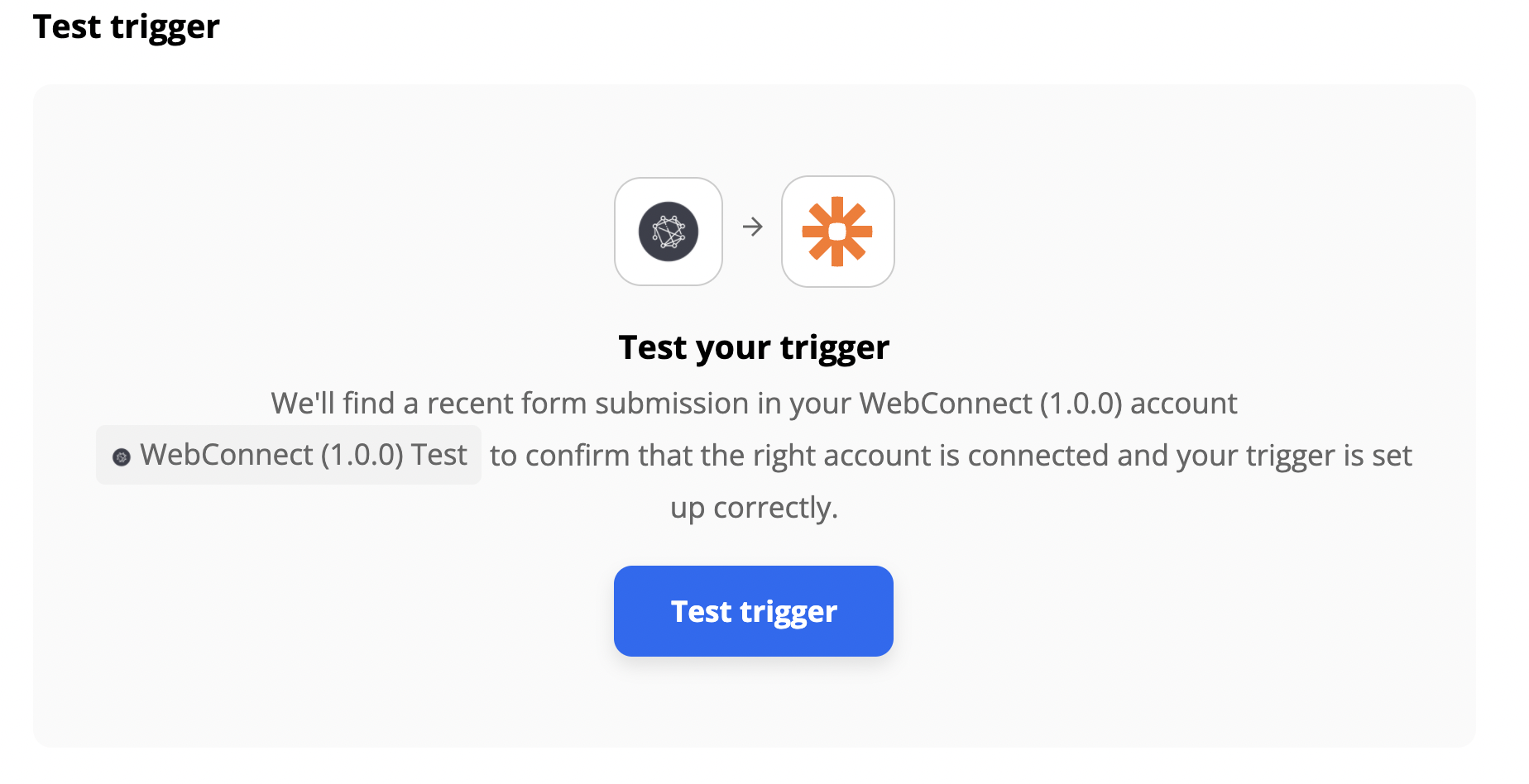Click the blue Test trigger button
This screenshot has width=1529, height=784.
point(754,611)
